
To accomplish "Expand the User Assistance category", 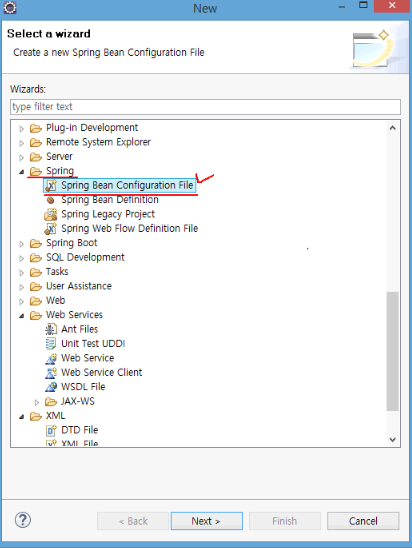I will tap(22, 287).
